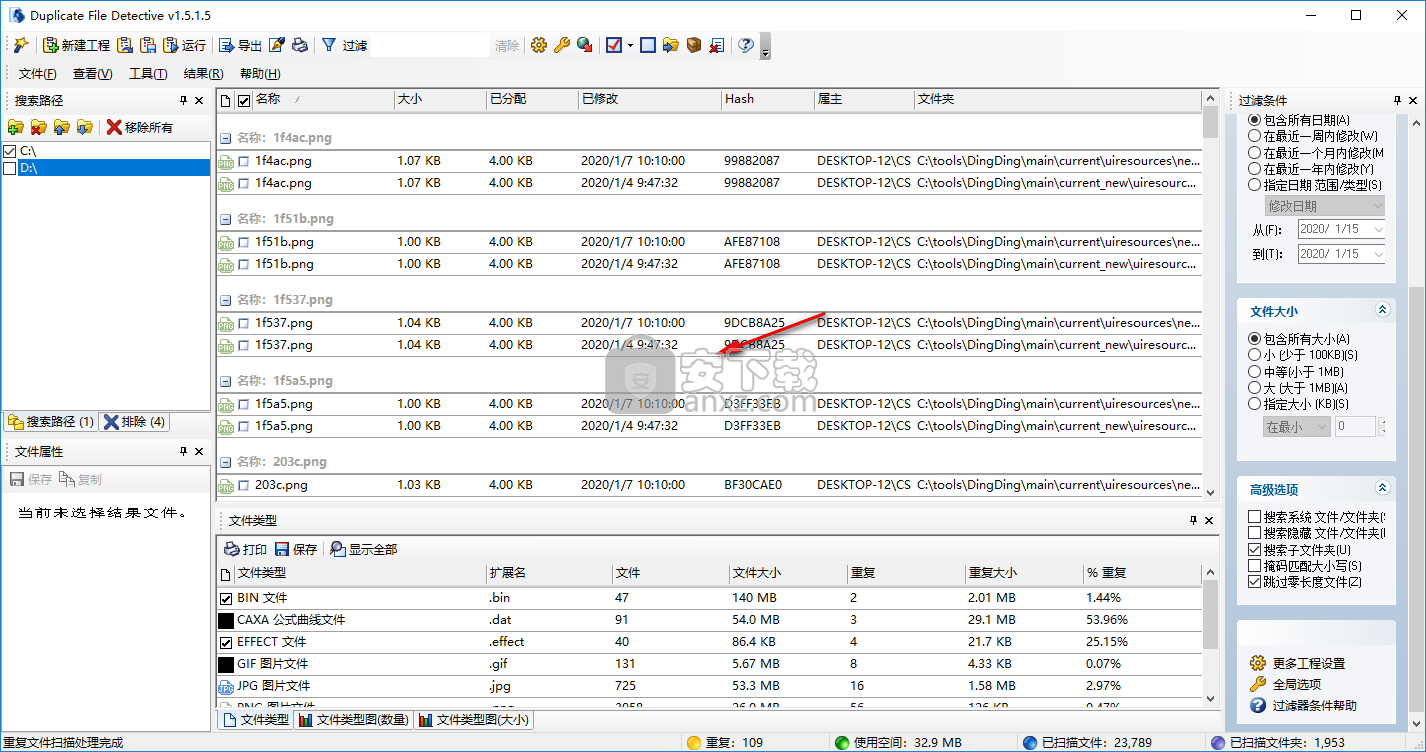Viewport: 1426px width, 752px height.
Task: Open the 查看(V) menu
Action: click(93, 74)
